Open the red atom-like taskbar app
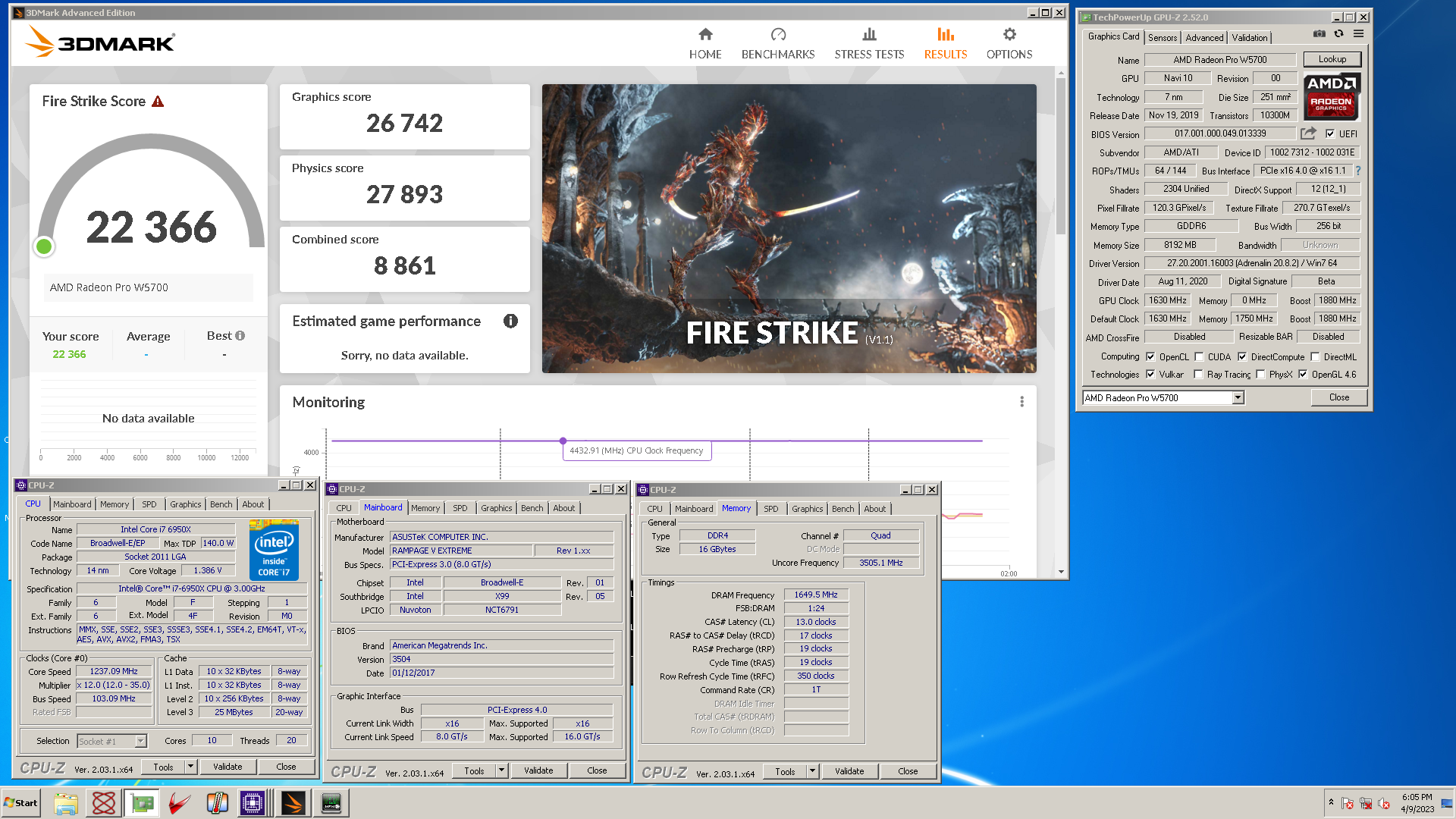The width and height of the screenshot is (1456, 819). 104,803
